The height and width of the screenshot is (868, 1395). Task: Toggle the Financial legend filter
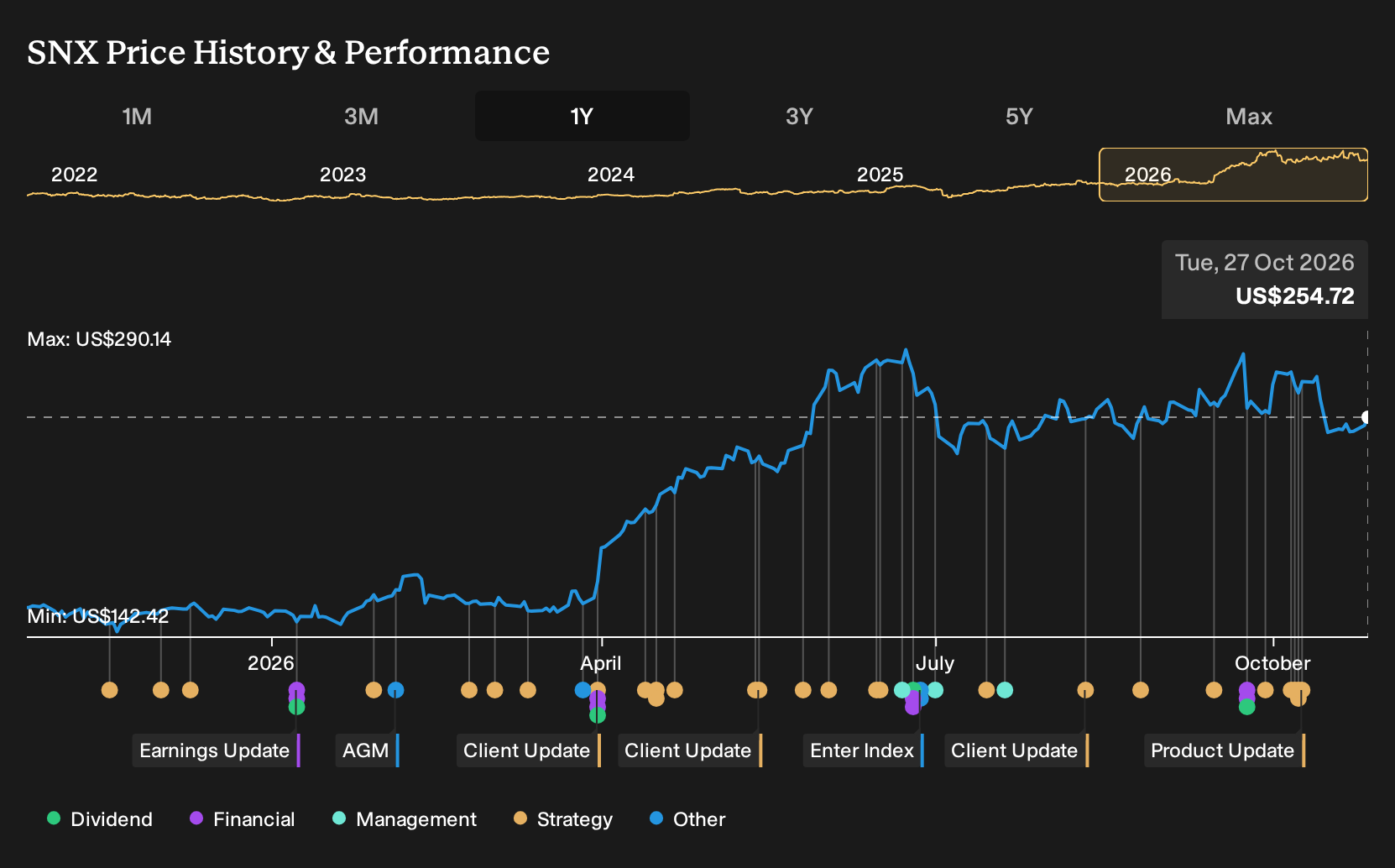(242, 819)
